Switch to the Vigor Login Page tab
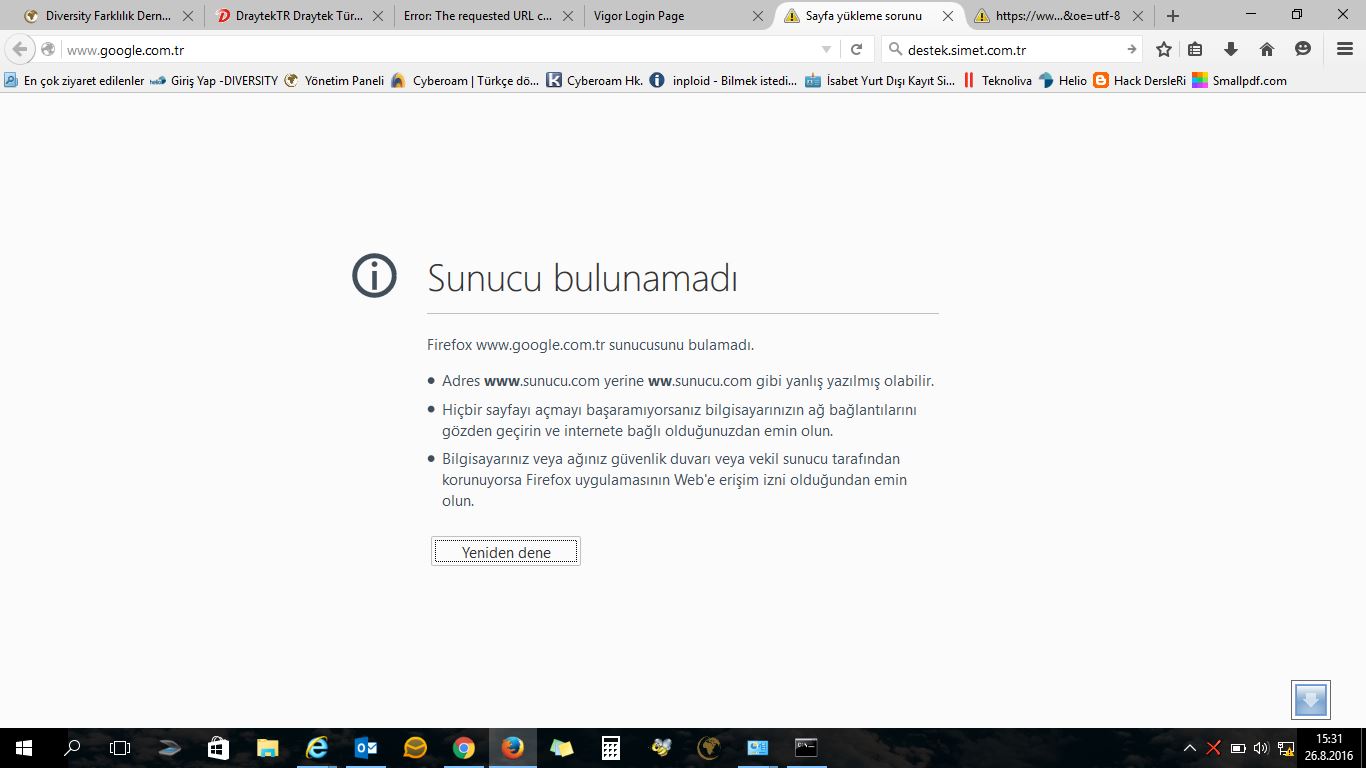 tap(660, 16)
